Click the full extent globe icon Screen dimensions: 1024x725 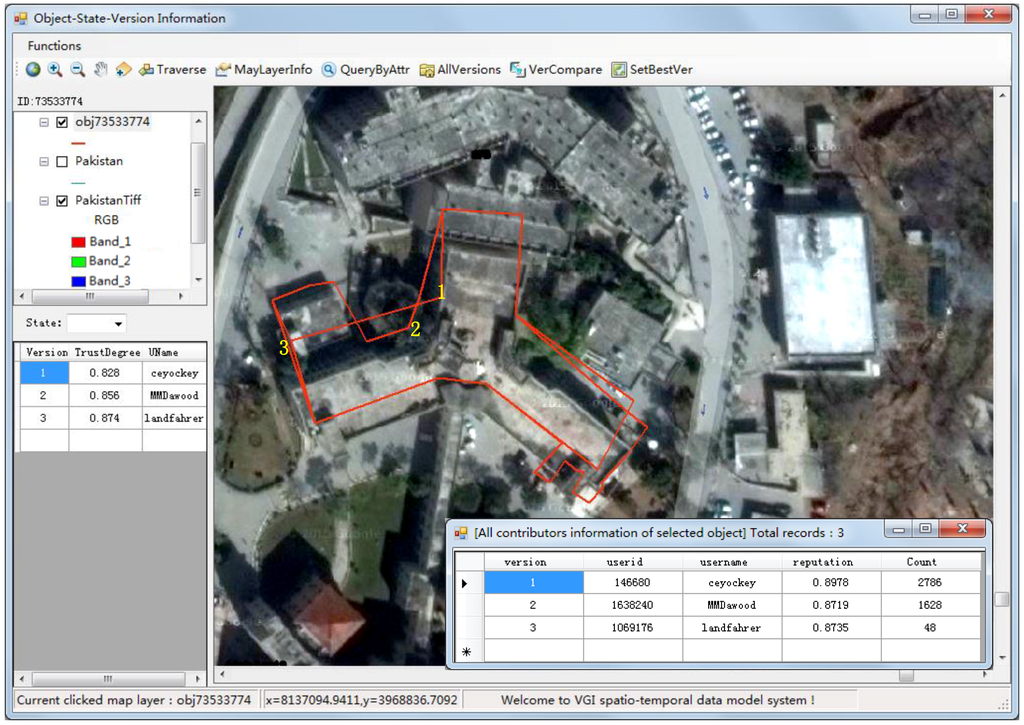pyautogui.click(x=33, y=70)
